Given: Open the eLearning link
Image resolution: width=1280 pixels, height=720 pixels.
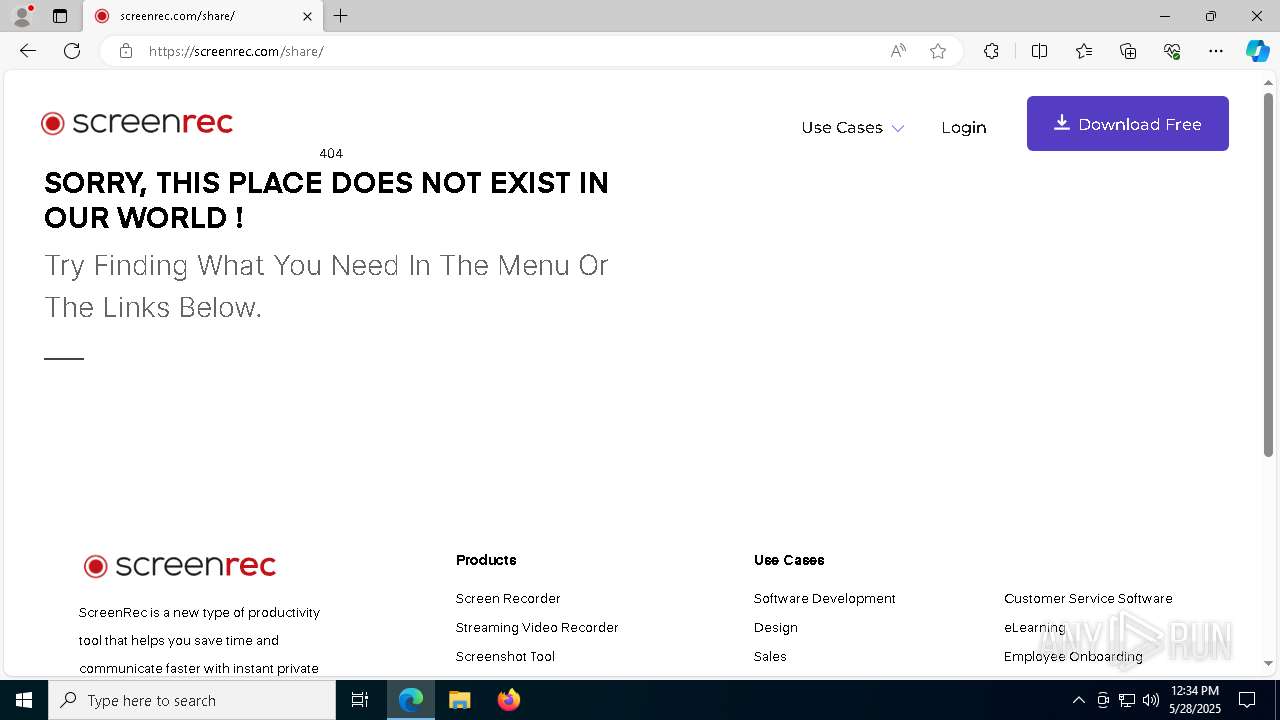Looking at the screenshot, I should click(x=1035, y=627).
